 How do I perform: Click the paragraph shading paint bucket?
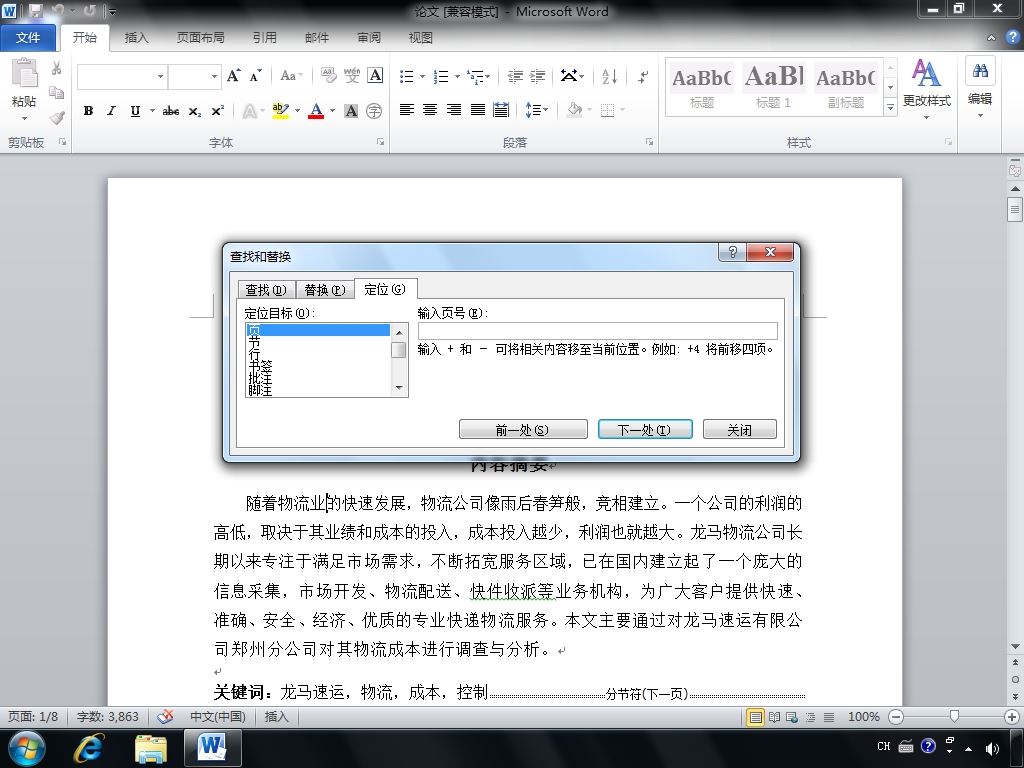[575, 110]
